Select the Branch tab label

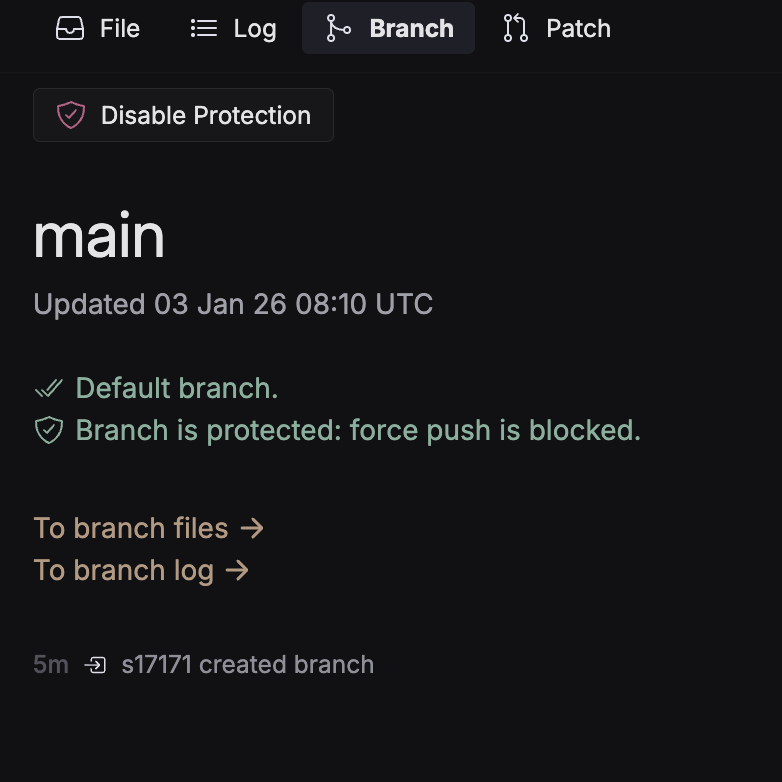click(x=411, y=28)
